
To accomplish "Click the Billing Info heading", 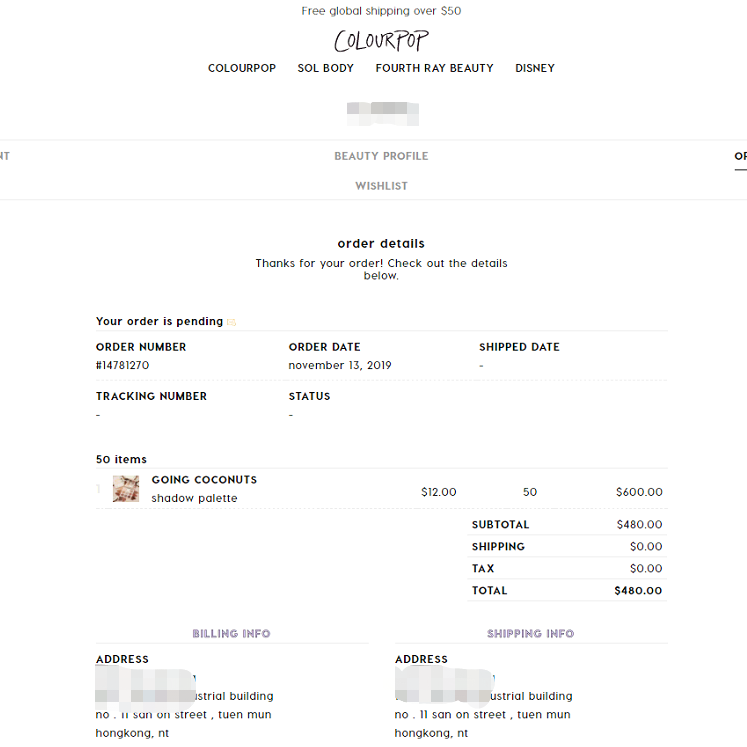I will [x=231, y=633].
